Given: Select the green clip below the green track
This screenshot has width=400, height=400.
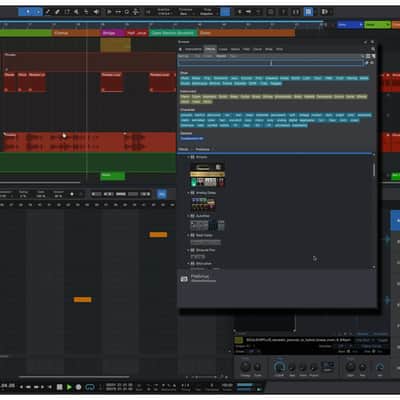Looking at the screenshot, I should 113,176.
